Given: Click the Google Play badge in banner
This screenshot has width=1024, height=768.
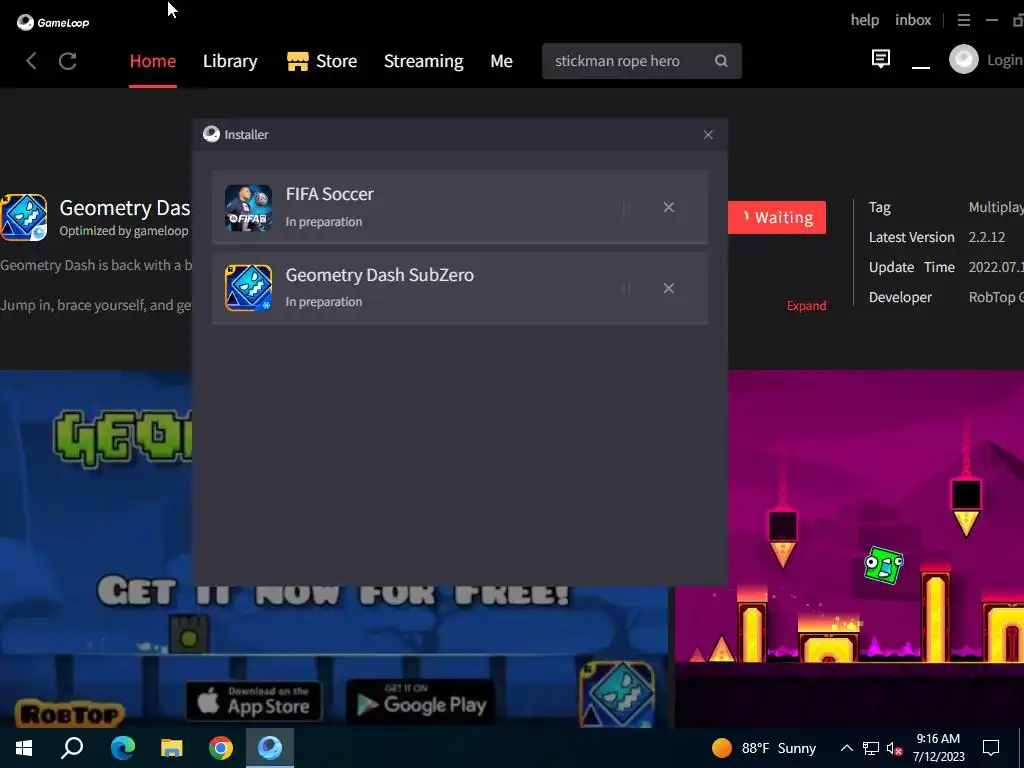Looking at the screenshot, I should click(421, 701).
